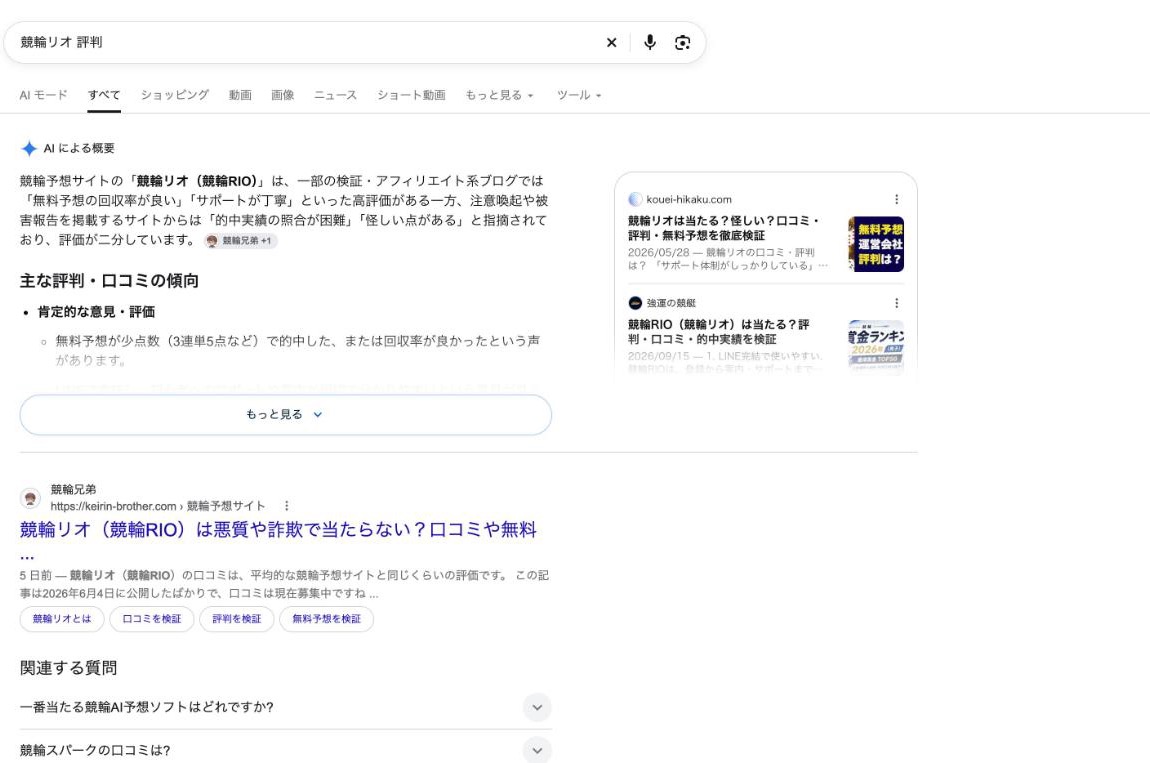Open the 競輪リオは当たる？怪しい？ article link
The image size is (1150, 763).
[723, 227]
